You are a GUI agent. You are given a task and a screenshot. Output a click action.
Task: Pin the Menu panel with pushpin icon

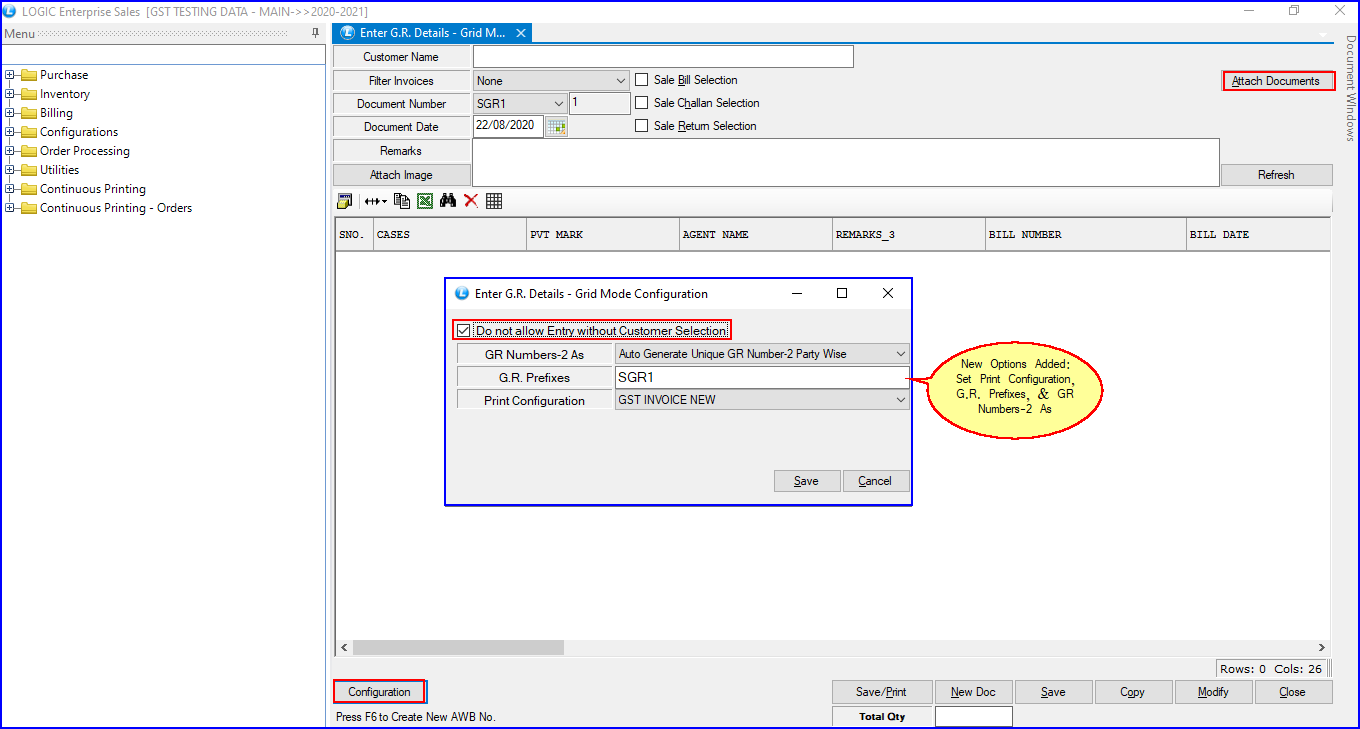[x=316, y=33]
